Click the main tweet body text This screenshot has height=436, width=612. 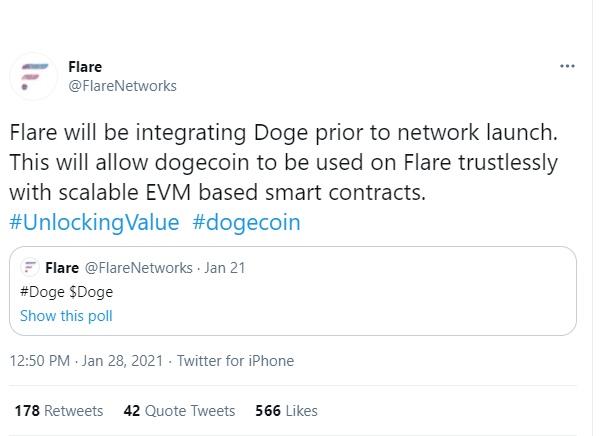tap(284, 162)
